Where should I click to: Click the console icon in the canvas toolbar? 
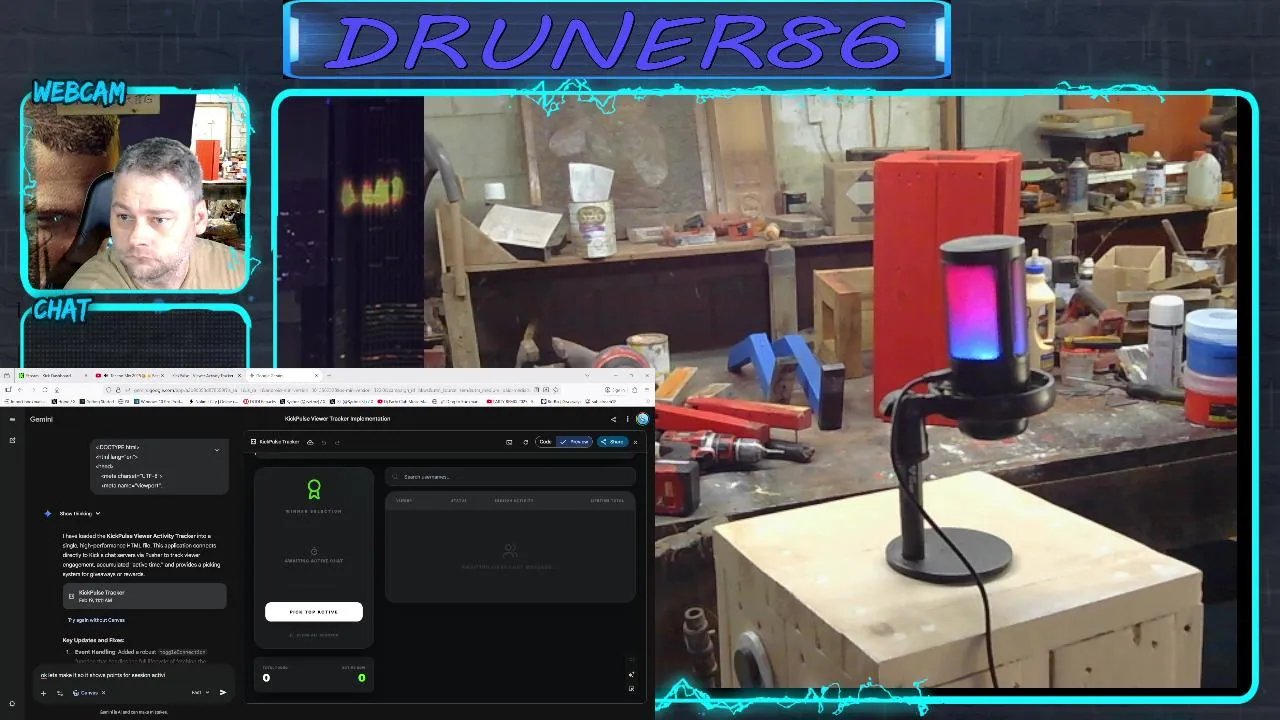pyautogui.click(x=509, y=442)
